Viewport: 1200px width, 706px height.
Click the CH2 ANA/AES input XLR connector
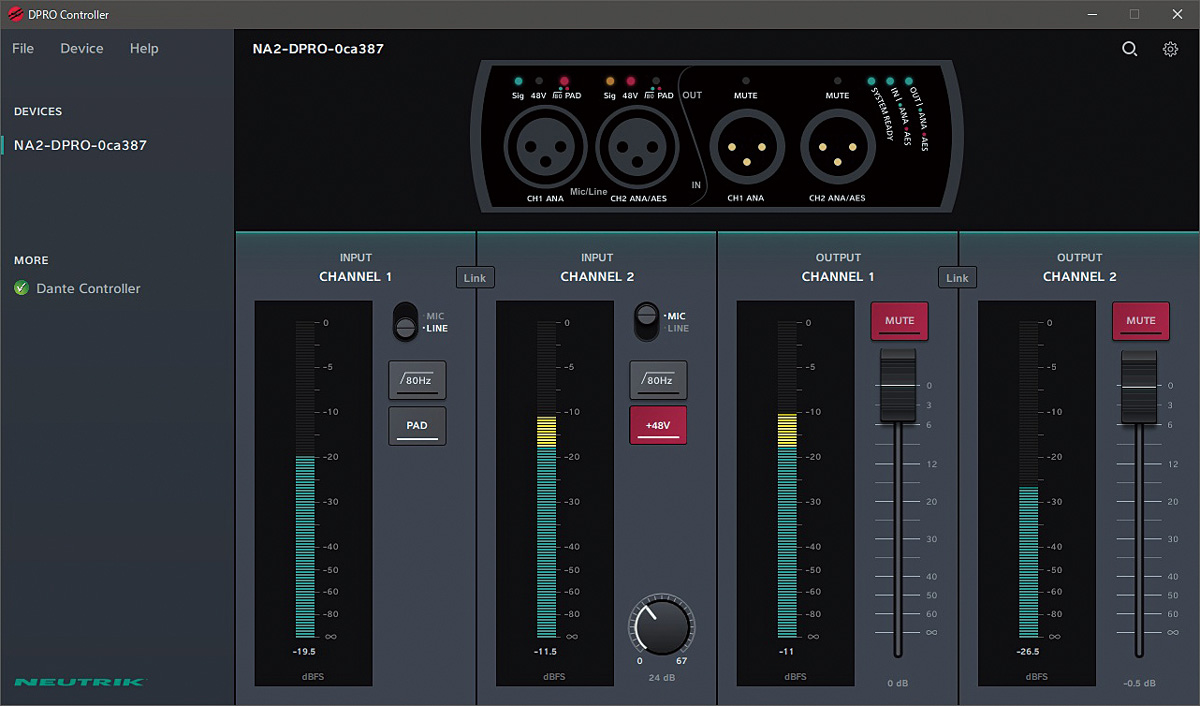pos(638,147)
